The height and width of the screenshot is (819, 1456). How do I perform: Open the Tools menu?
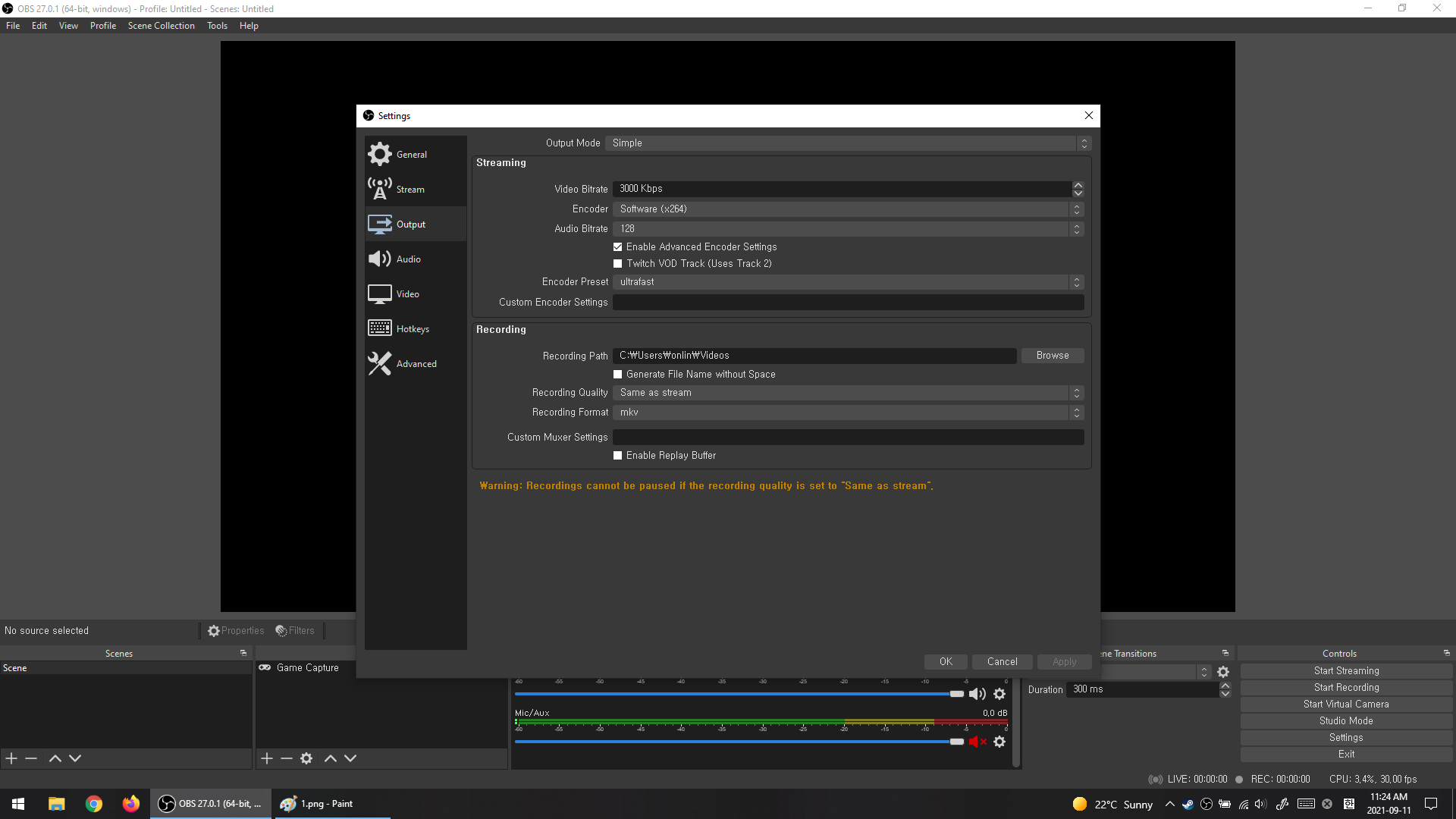(x=217, y=26)
